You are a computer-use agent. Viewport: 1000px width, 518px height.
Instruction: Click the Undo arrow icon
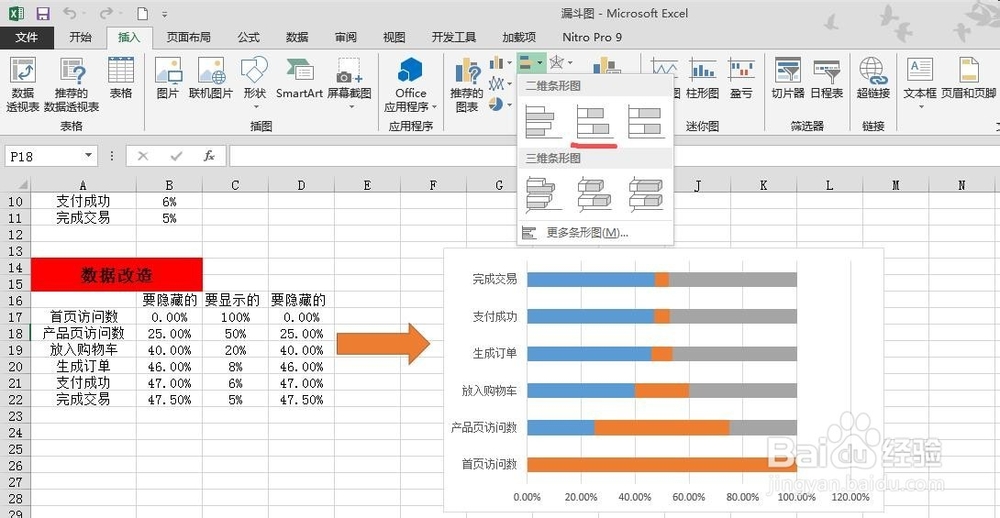pyautogui.click(x=70, y=13)
